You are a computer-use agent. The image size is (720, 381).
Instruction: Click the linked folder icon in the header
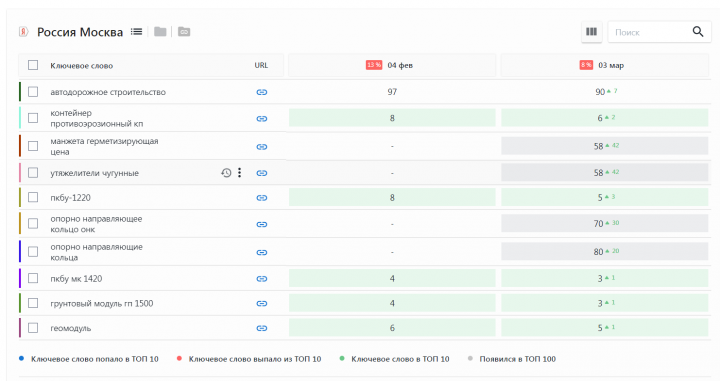pos(184,32)
